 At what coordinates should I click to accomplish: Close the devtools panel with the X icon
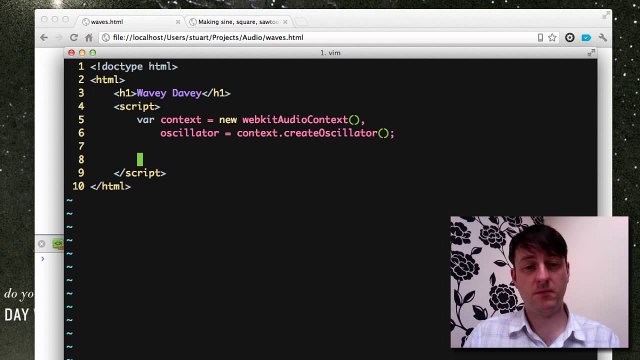(42, 244)
